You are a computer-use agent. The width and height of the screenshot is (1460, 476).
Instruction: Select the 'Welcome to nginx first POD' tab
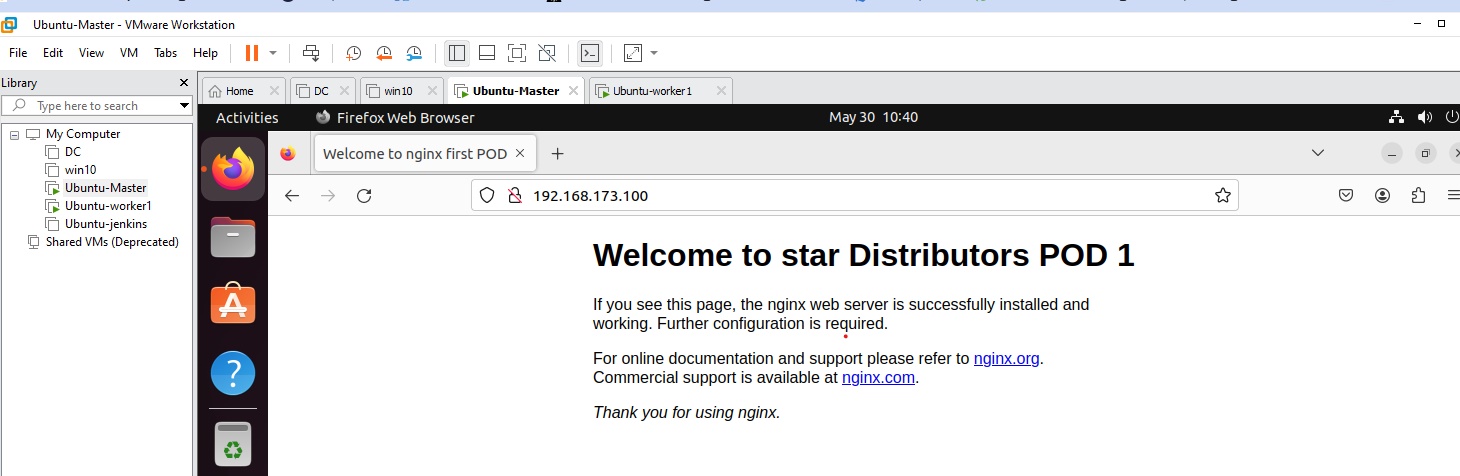click(415, 154)
